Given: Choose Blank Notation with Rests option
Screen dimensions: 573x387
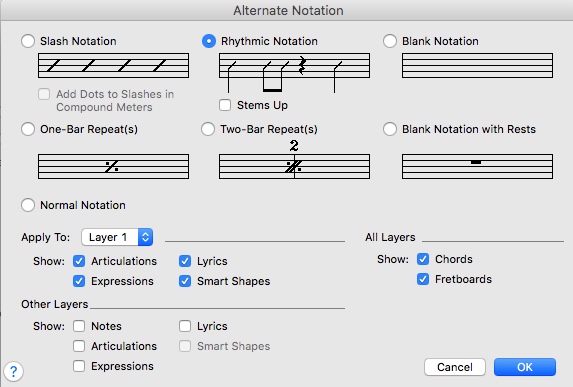Looking at the screenshot, I should [x=390, y=129].
